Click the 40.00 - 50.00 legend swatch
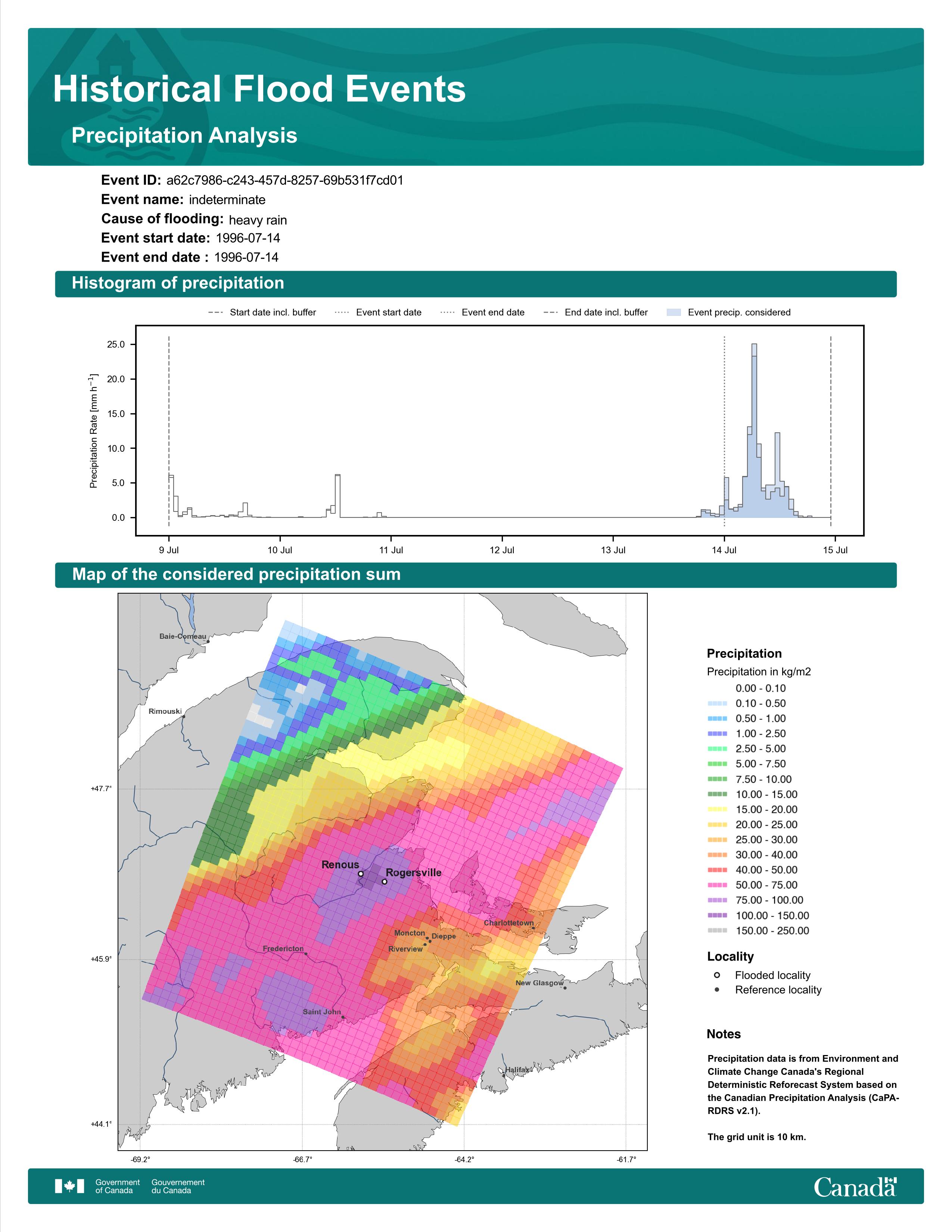 pos(718,870)
